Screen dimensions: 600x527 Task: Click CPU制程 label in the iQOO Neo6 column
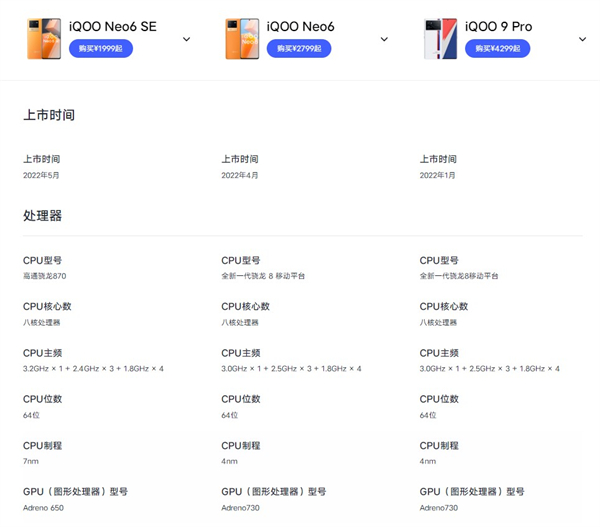[x=241, y=445]
